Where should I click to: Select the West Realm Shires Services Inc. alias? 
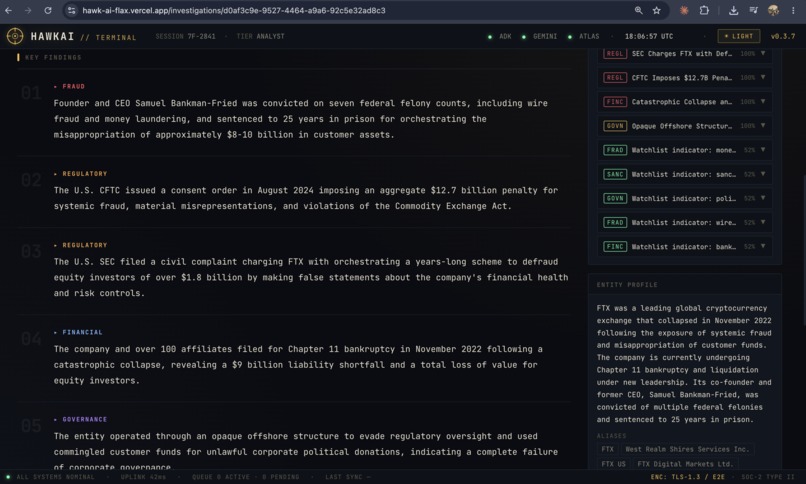click(x=687, y=449)
